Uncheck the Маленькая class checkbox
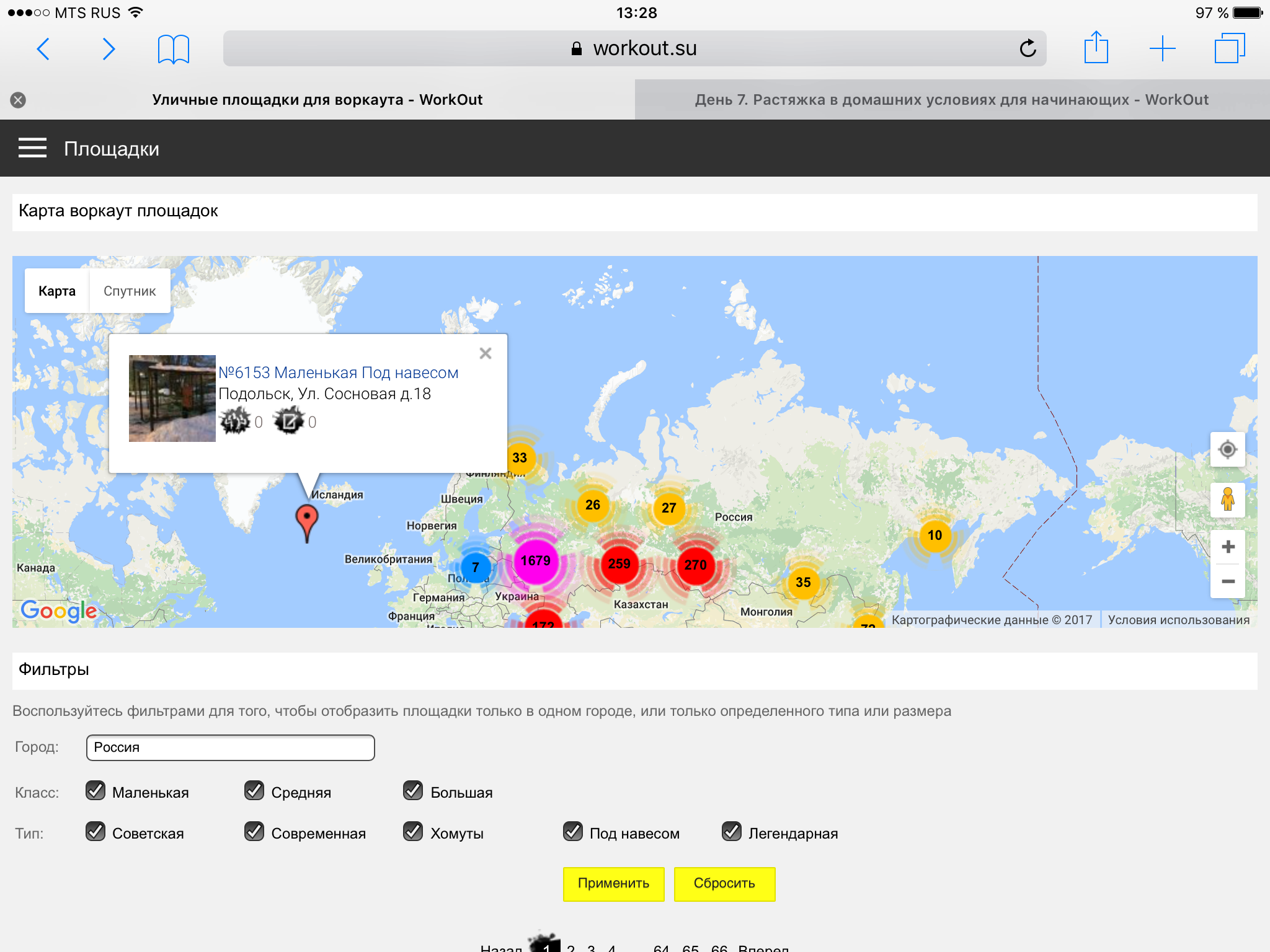The width and height of the screenshot is (1270, 952). tap(95, 791)
